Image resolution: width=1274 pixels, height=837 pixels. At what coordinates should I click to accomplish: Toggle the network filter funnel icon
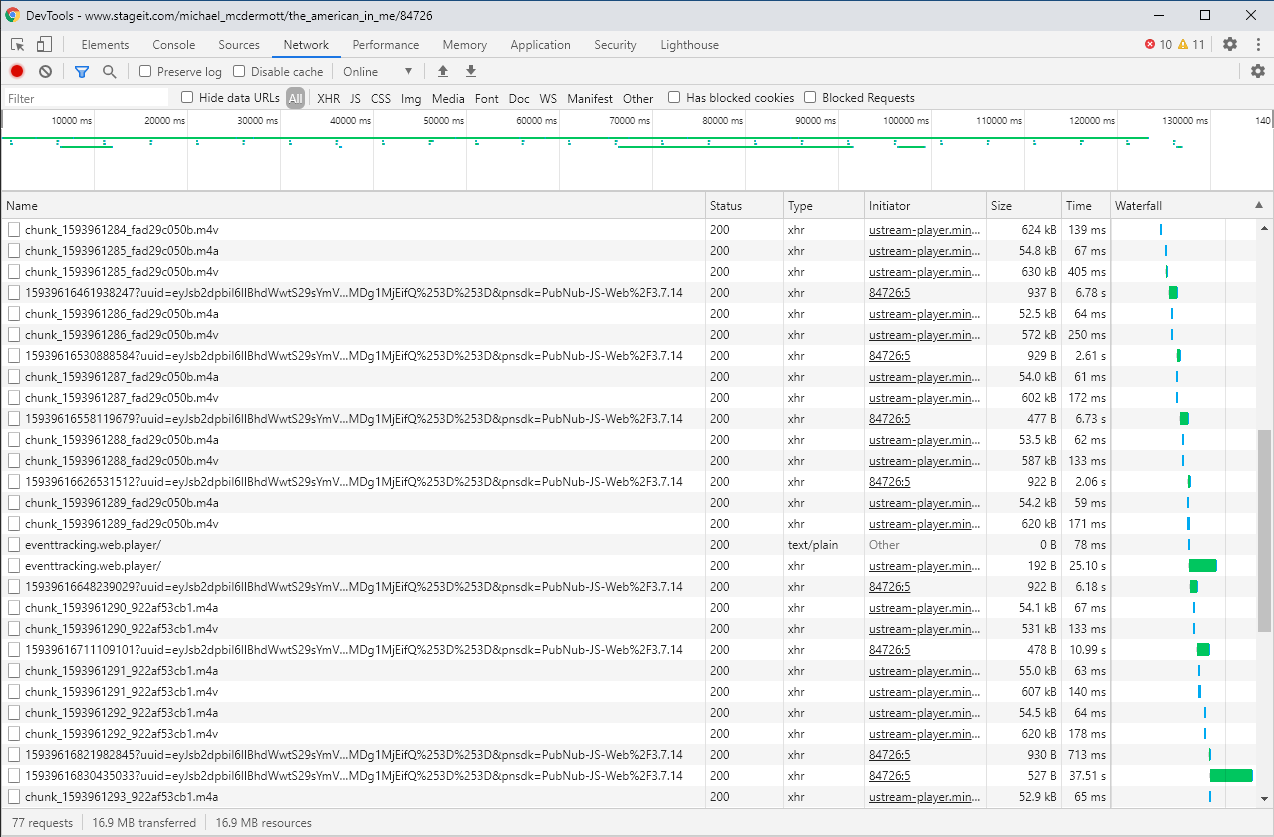click(x=82, y=72)
